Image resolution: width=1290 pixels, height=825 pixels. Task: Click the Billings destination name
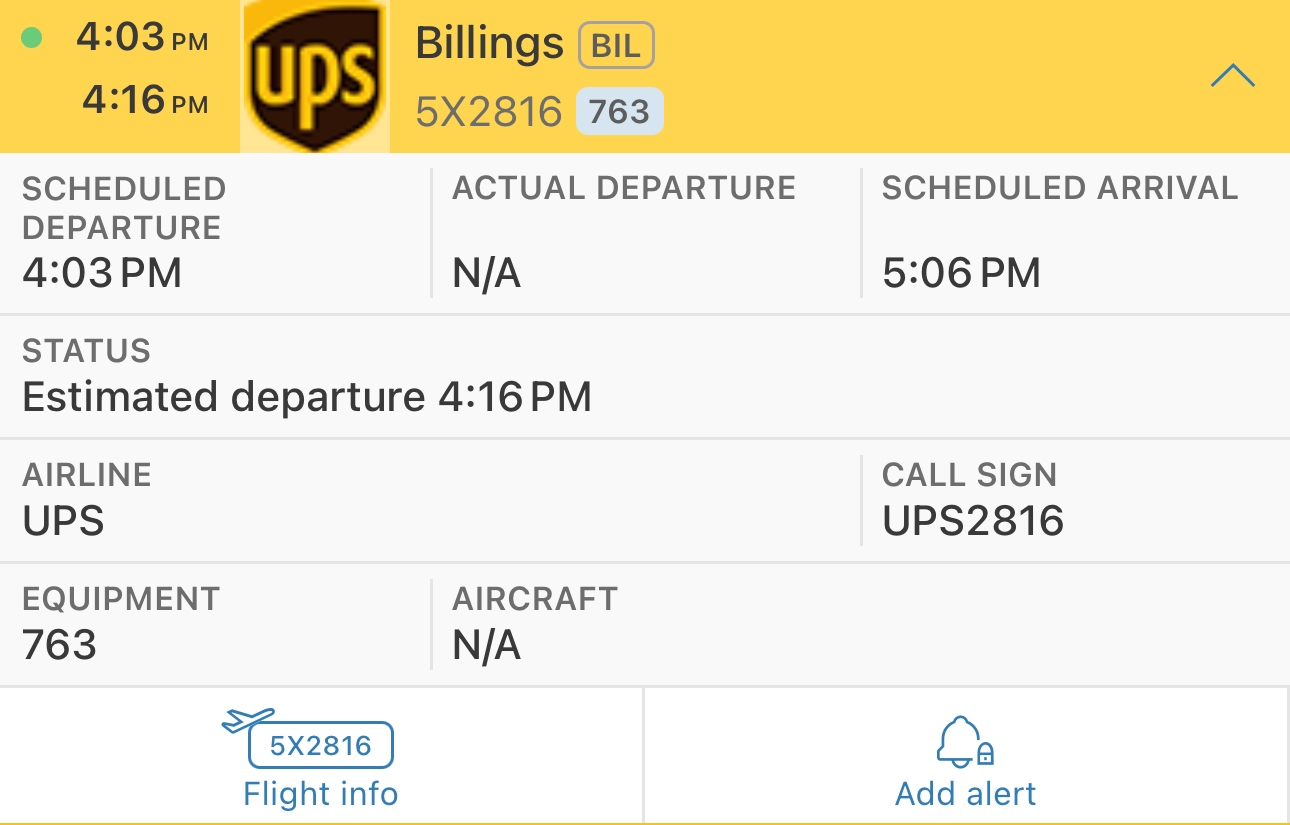(x=490, y=43)
